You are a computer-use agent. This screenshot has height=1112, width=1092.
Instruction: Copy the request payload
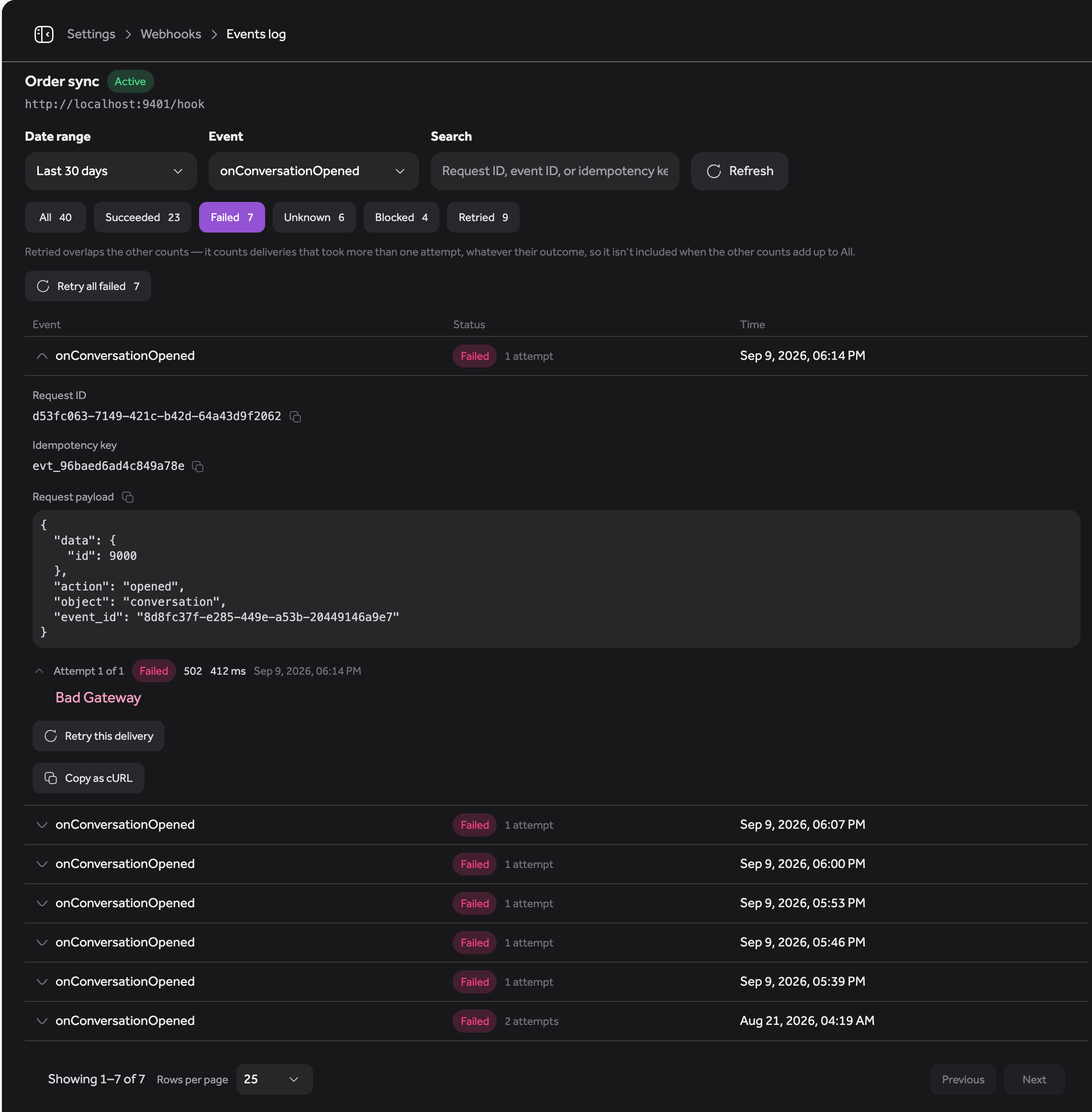coord(128,497)
